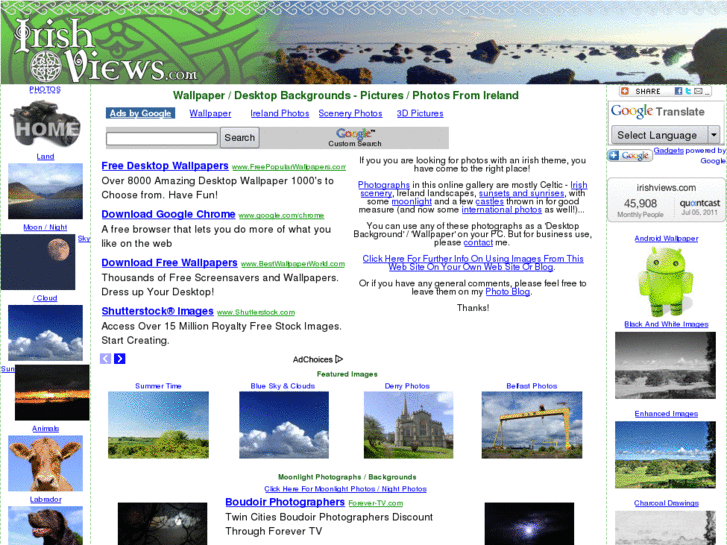Click the Photographs link in intro text
This screenshot has width=727, height=545.
pos(384,185)
